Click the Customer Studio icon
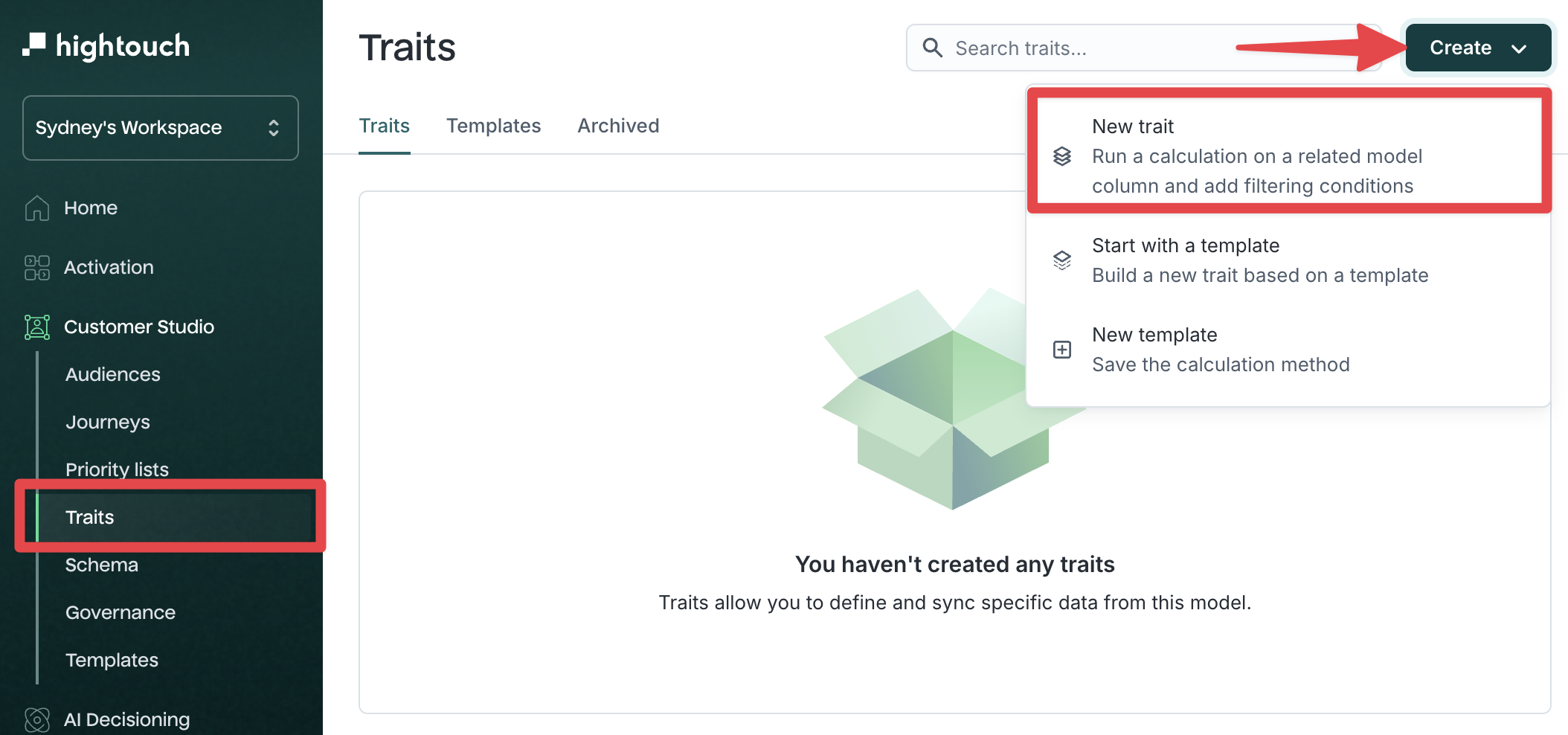Screen dimensions: 1568x735 [x=36, y=327]
